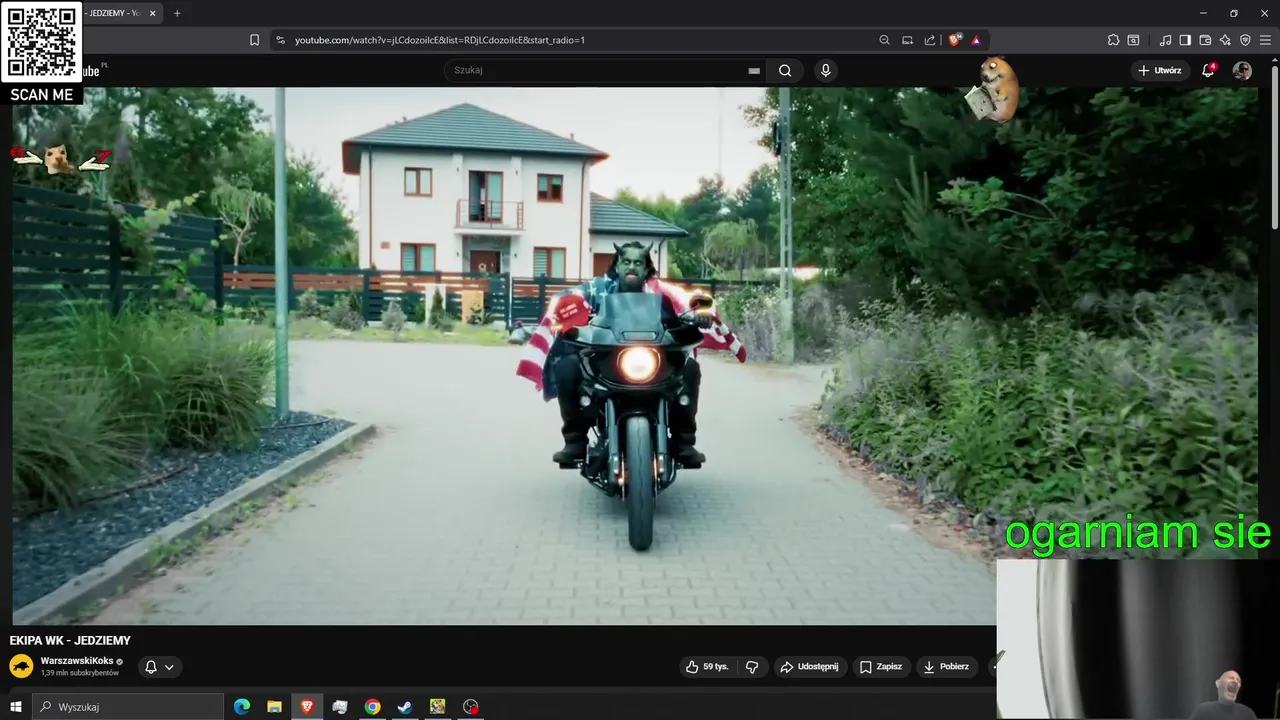This screenshot has height=720, width=1280.
Task: Select the JEDZIEMY YouTube browser tab
Action: point(118,13)
